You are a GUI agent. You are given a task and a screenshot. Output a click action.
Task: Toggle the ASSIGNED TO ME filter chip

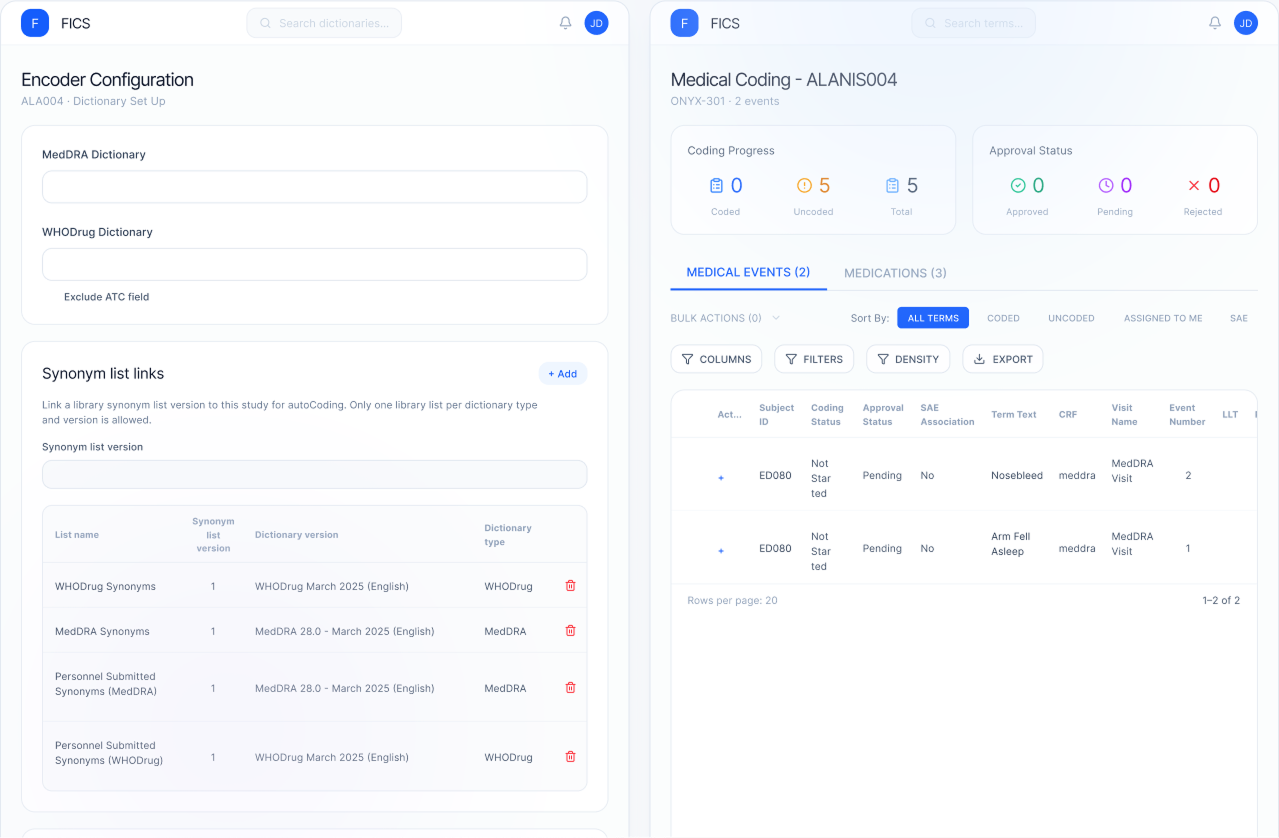(1162, 317)
